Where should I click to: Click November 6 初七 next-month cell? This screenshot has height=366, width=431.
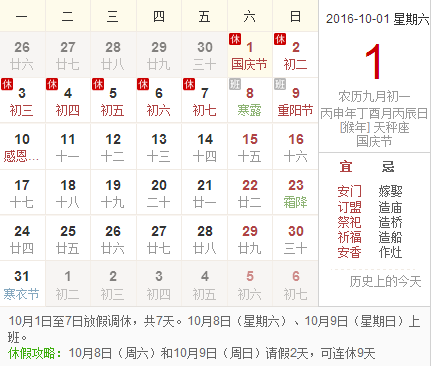(x=295, y=284)
